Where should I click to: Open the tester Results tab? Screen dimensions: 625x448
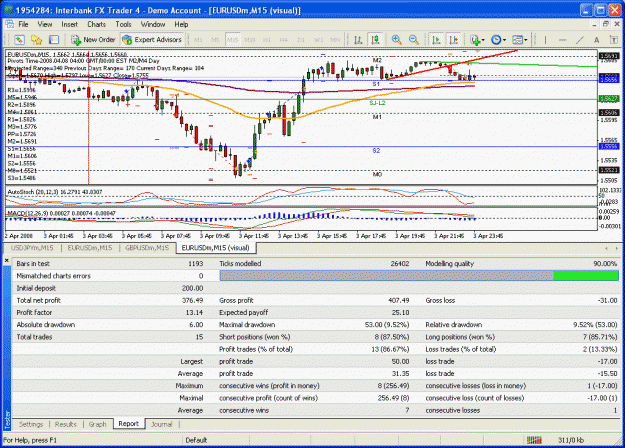coord(66,424)
